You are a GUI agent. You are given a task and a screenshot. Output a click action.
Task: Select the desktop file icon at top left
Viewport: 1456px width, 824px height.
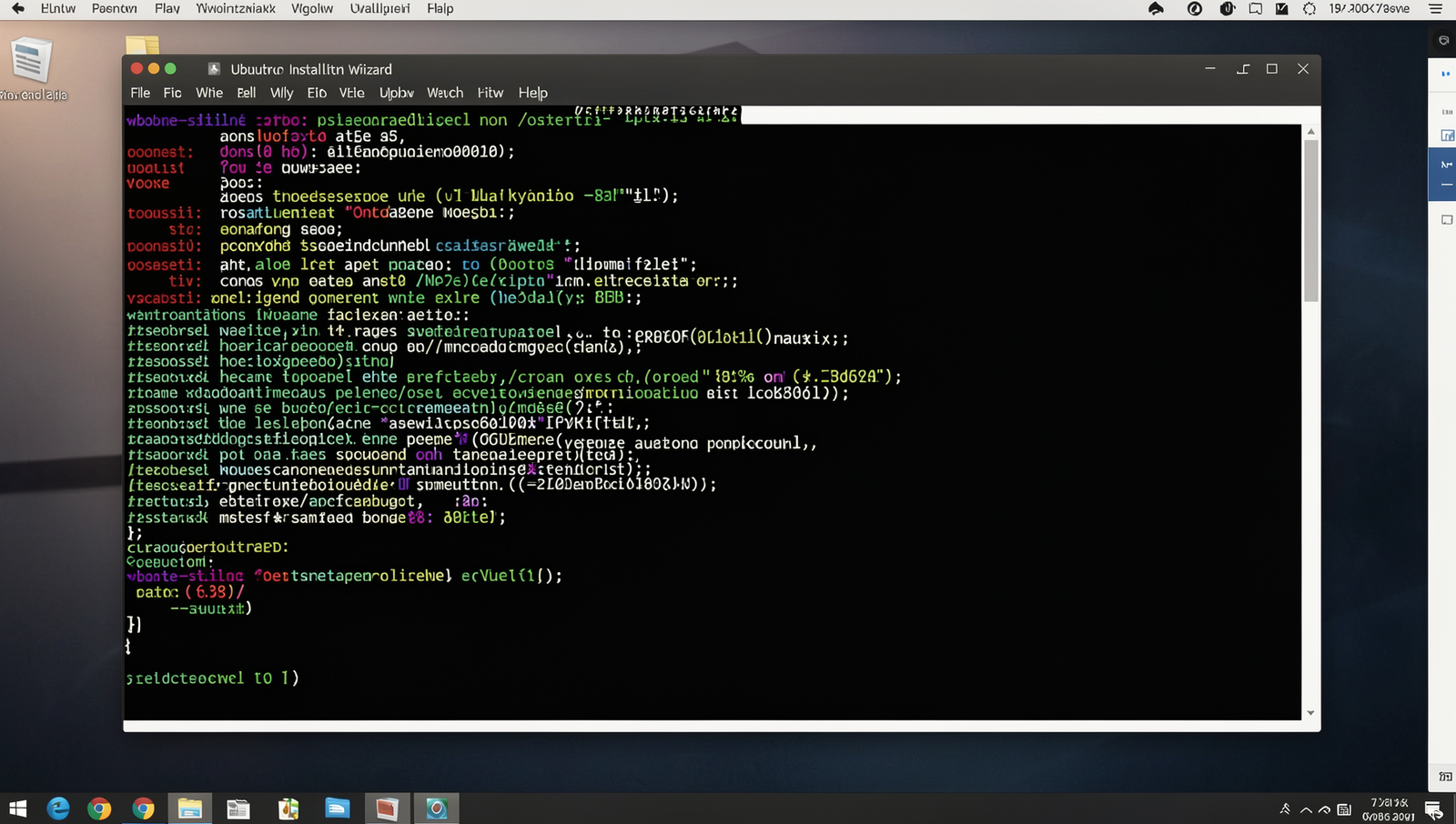pos(31,61)
